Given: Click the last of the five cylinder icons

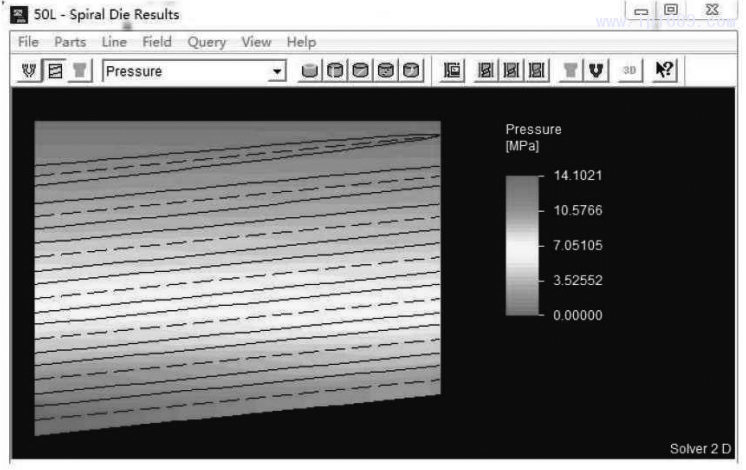Looking at the screenshot, I should pos(411,71).
